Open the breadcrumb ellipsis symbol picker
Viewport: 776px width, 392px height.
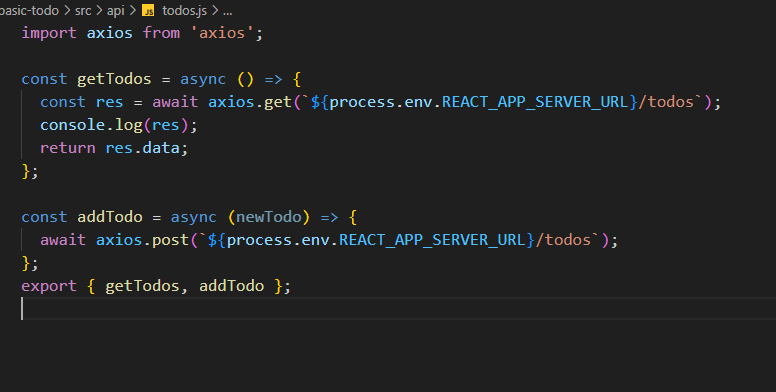pyautogui.click(x=228, y=11)
